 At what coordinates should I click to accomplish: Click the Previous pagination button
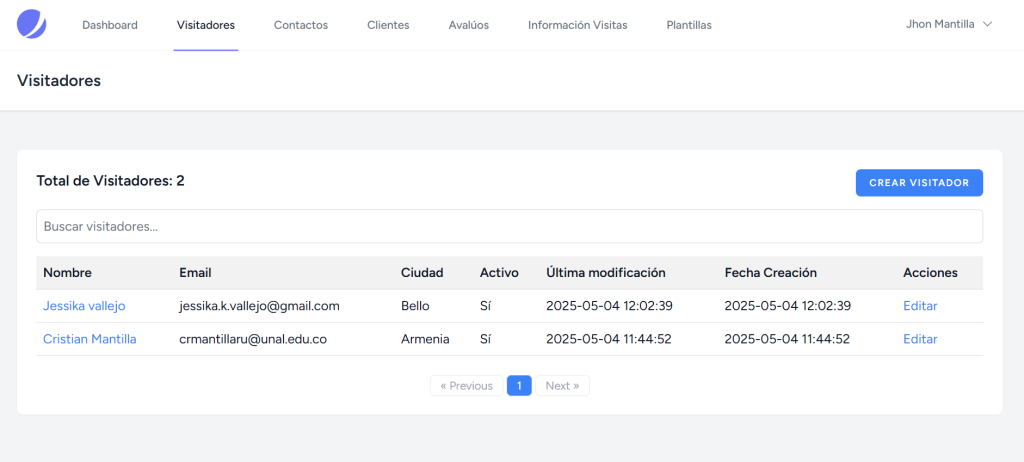(466, 386)
